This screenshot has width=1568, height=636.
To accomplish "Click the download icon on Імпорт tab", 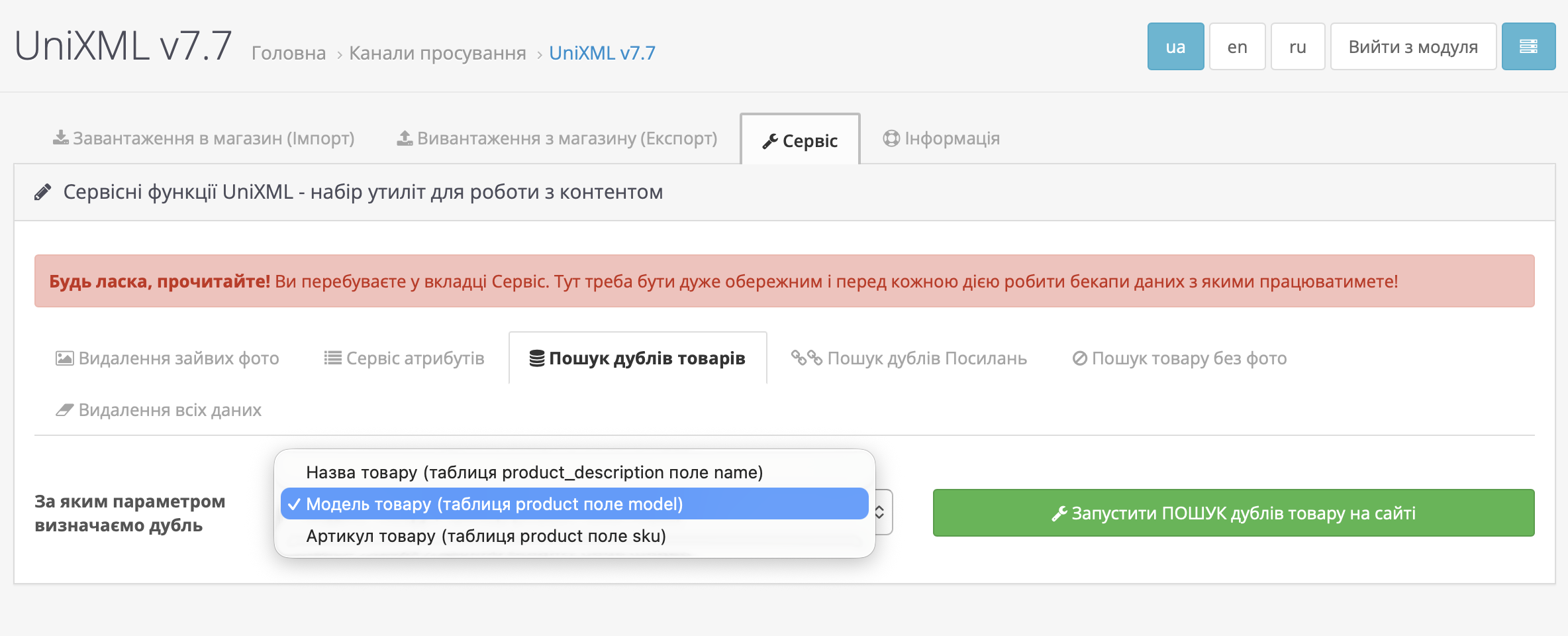I will [x=60, y=138].
